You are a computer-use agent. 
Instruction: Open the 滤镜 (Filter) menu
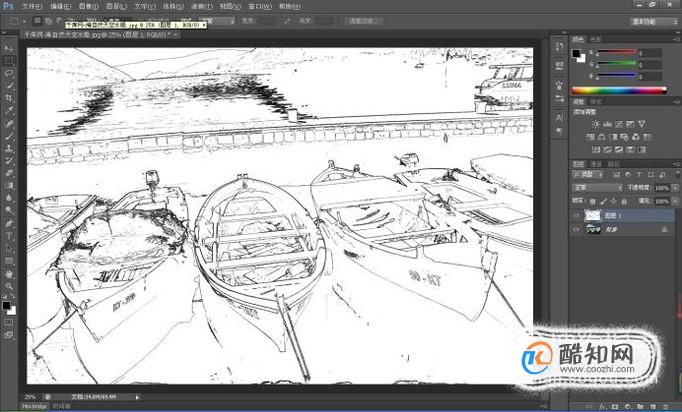click(201, 7)
